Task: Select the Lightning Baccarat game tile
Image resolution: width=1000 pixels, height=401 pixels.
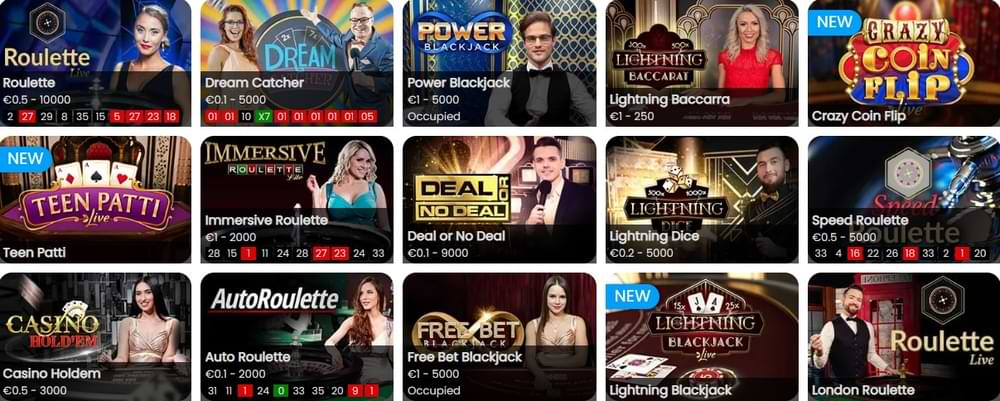Action: (x=702, y=63)
